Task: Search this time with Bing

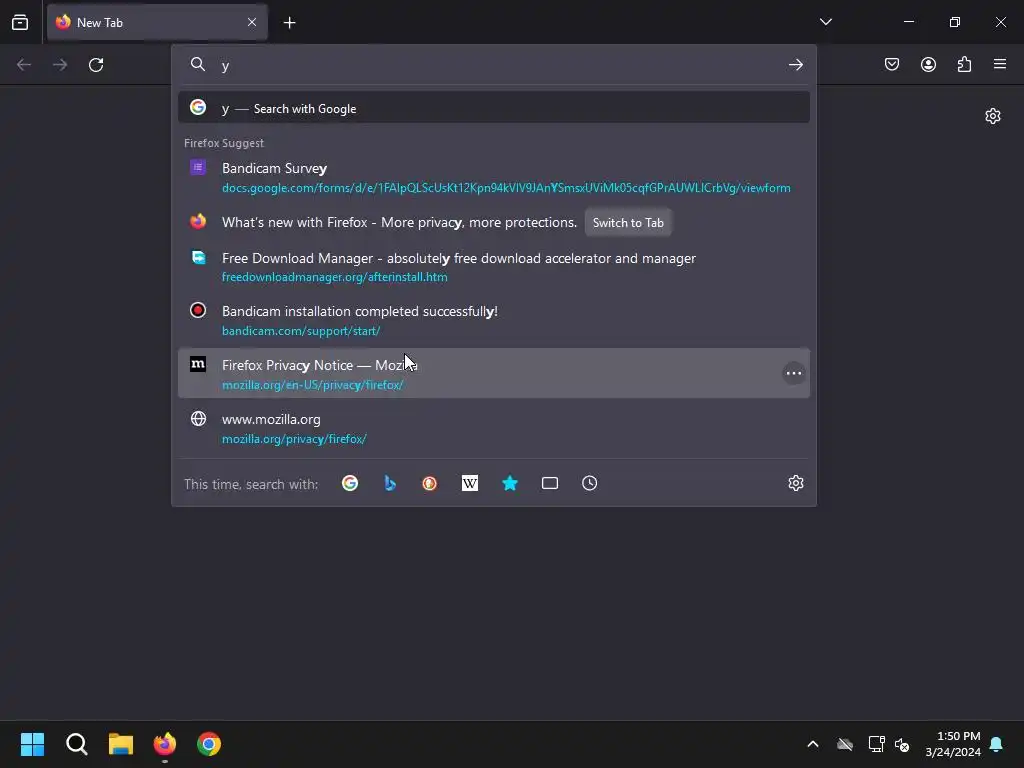Action: click(x=390, y=483)
